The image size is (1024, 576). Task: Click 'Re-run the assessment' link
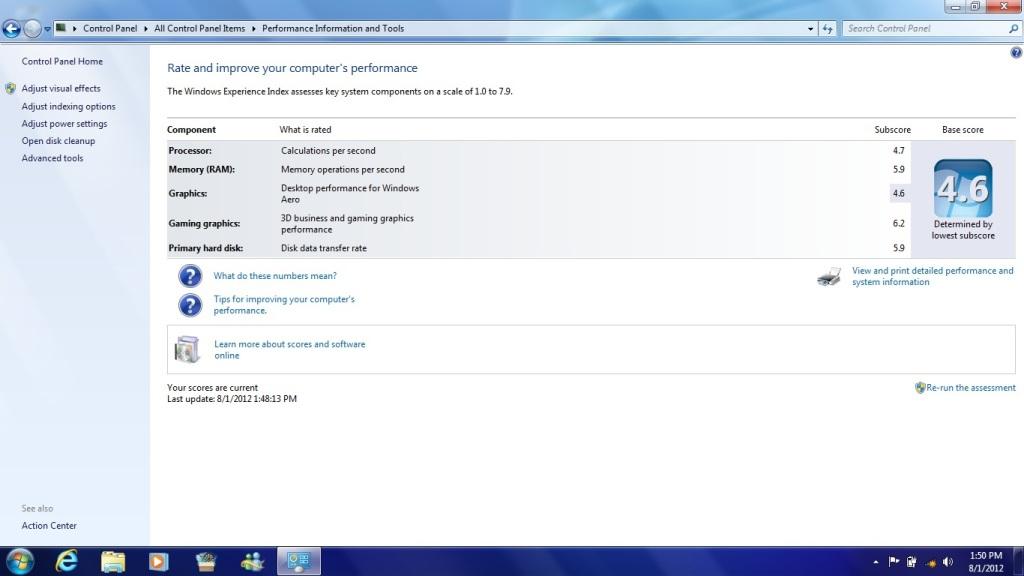click(970, 388)
